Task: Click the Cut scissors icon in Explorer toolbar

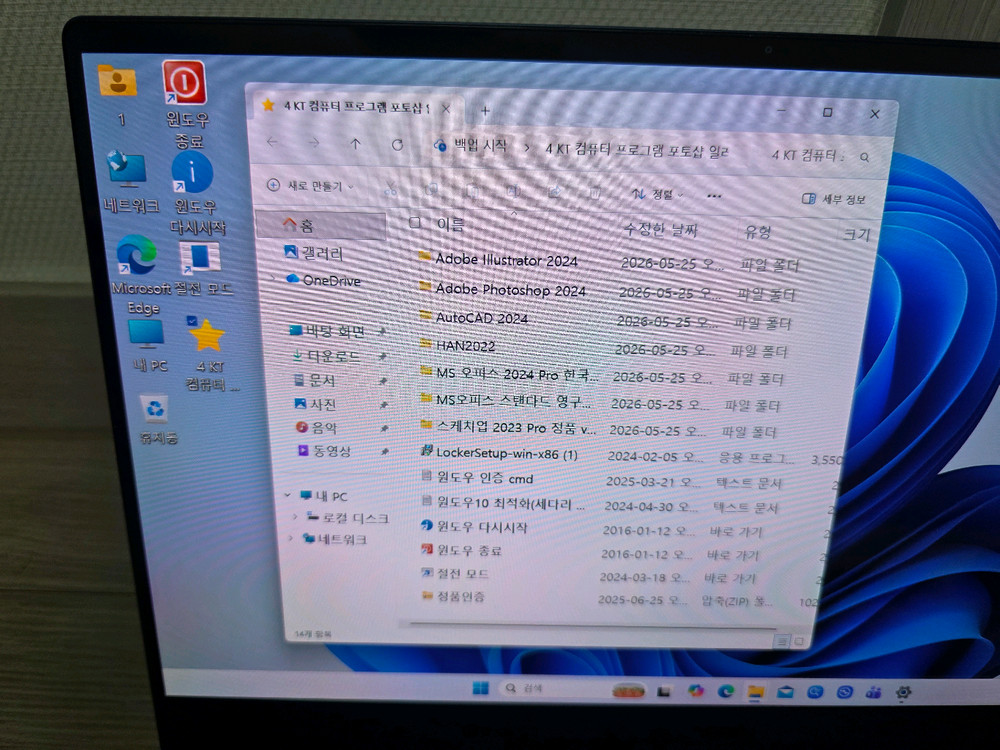Action: point(390,189)
